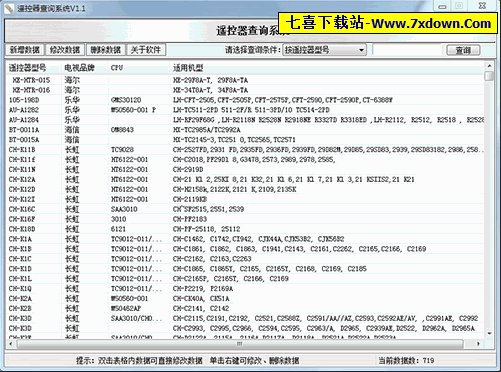The width and height of the screenshot is (501, 372).
Task: Select row CH-K18D
Action: [245, 229]
